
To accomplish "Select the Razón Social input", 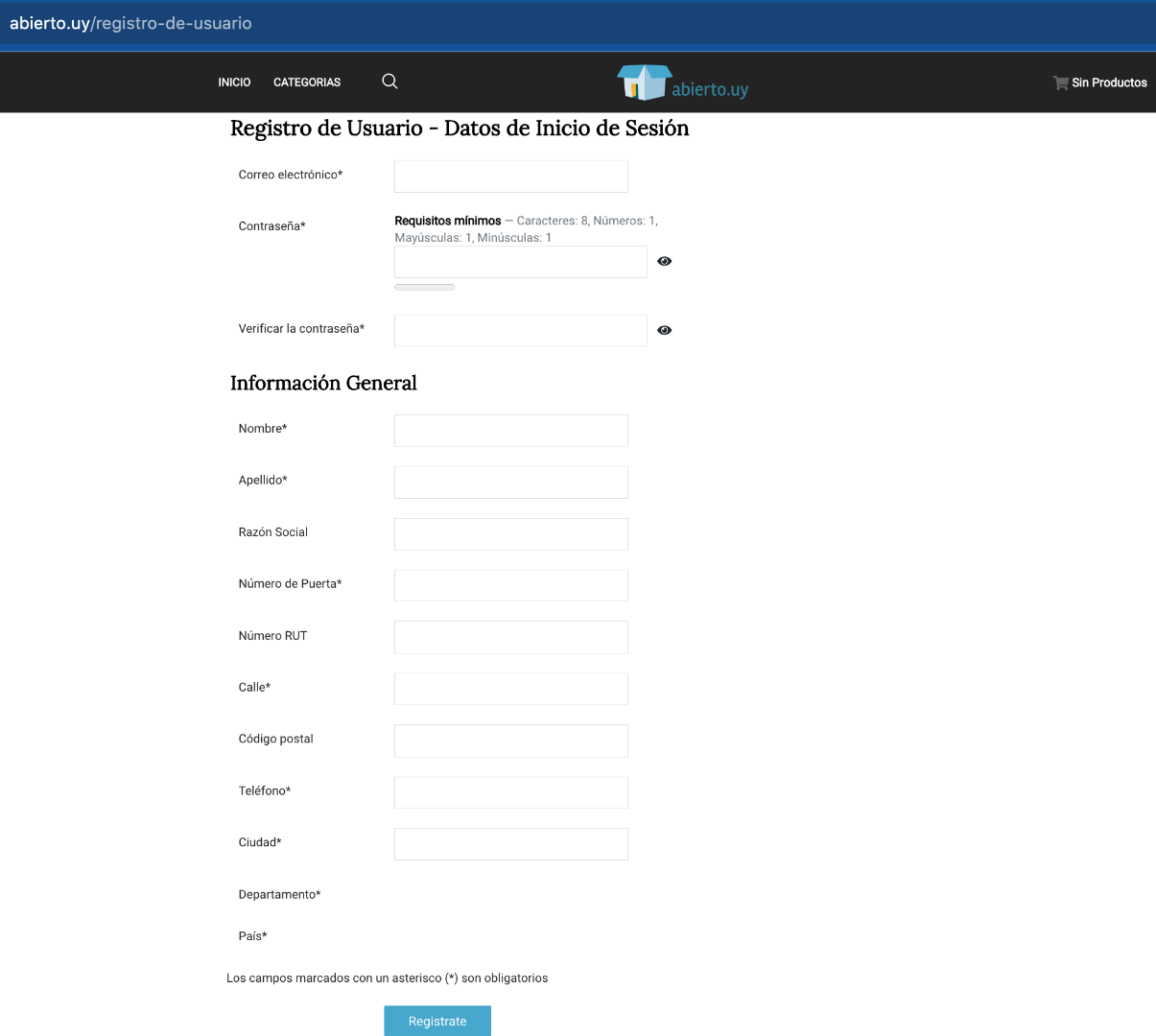I will (511, 534).
